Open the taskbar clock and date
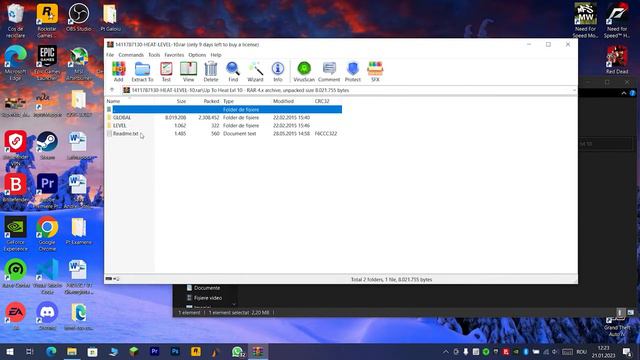Viewport: 640px width, 360px height. (x=603, y=351)
